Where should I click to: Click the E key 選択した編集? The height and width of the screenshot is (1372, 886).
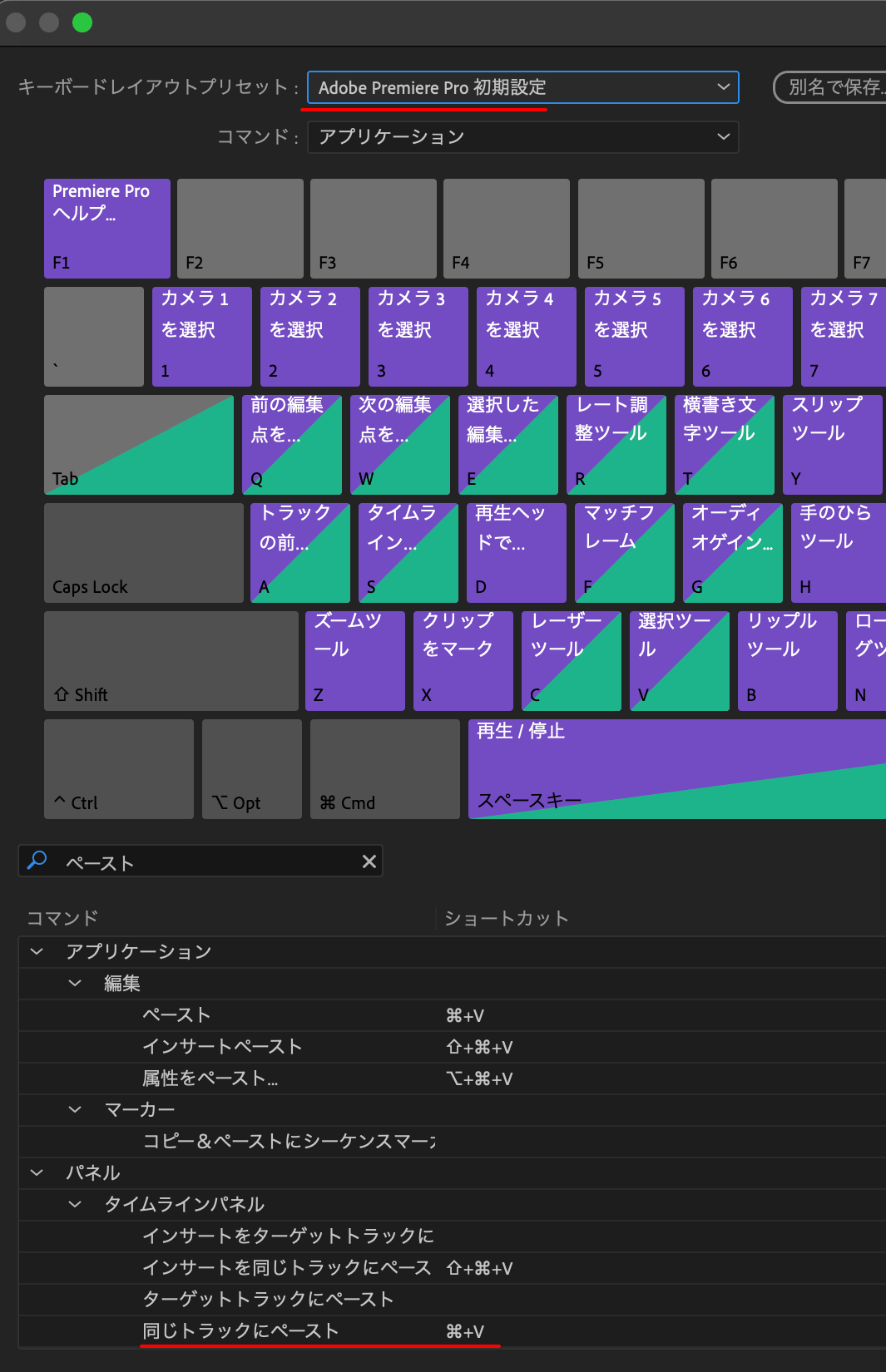pos(508,445)
